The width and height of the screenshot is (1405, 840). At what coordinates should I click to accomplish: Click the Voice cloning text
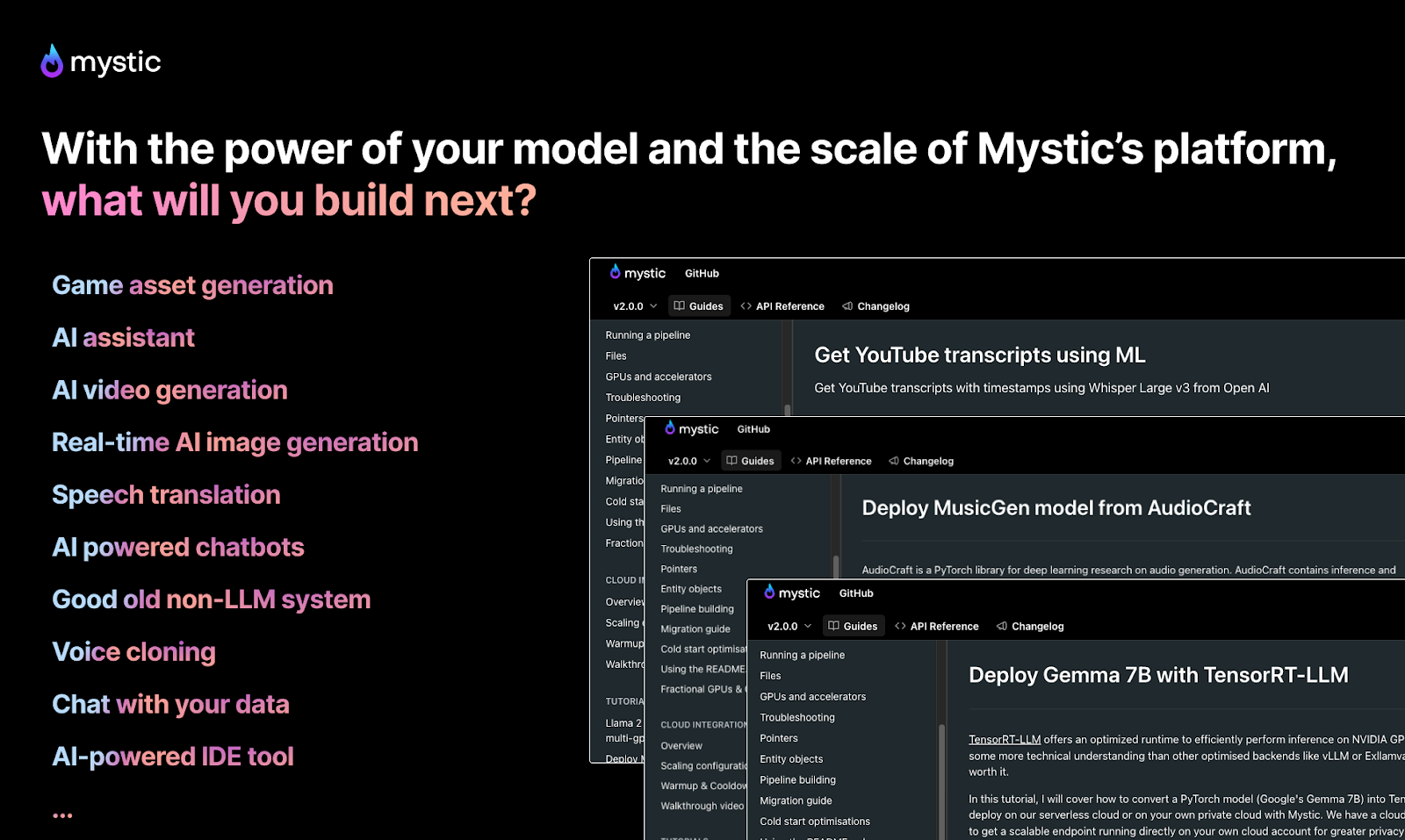[x=133, y=652]
